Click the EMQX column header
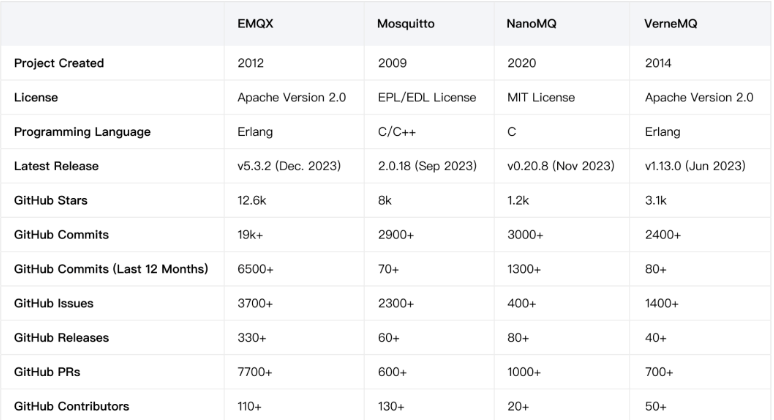774x420 pixels. click(255, 23)
